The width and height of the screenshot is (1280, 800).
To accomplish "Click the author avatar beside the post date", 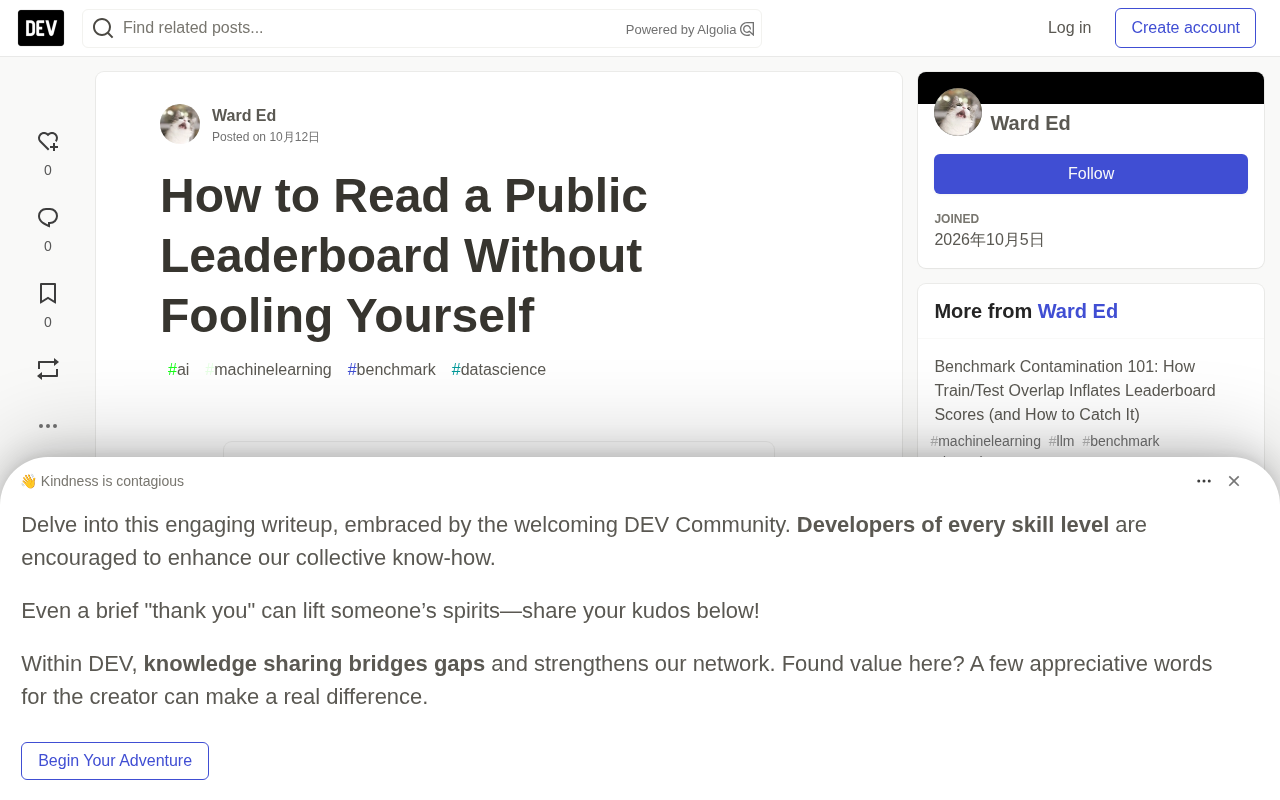I will pos(180,124).
